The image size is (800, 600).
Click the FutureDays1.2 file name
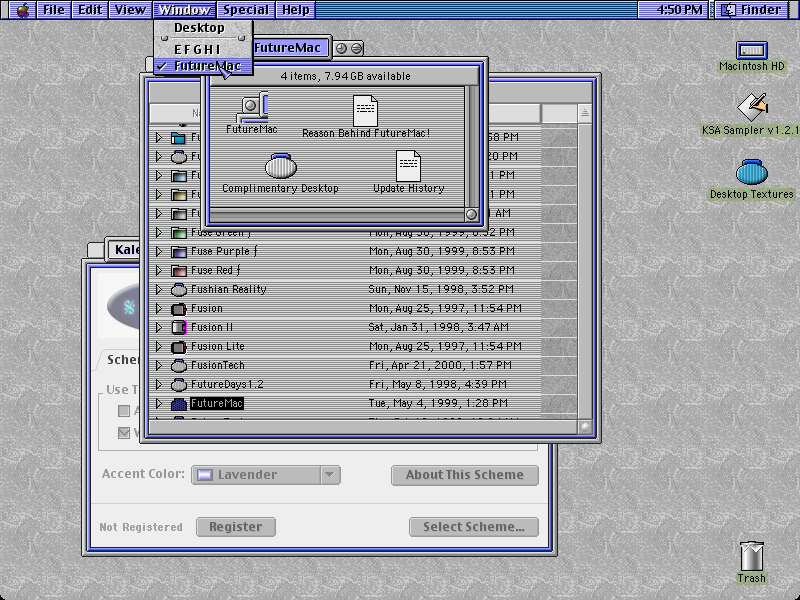tap(227, 384)
